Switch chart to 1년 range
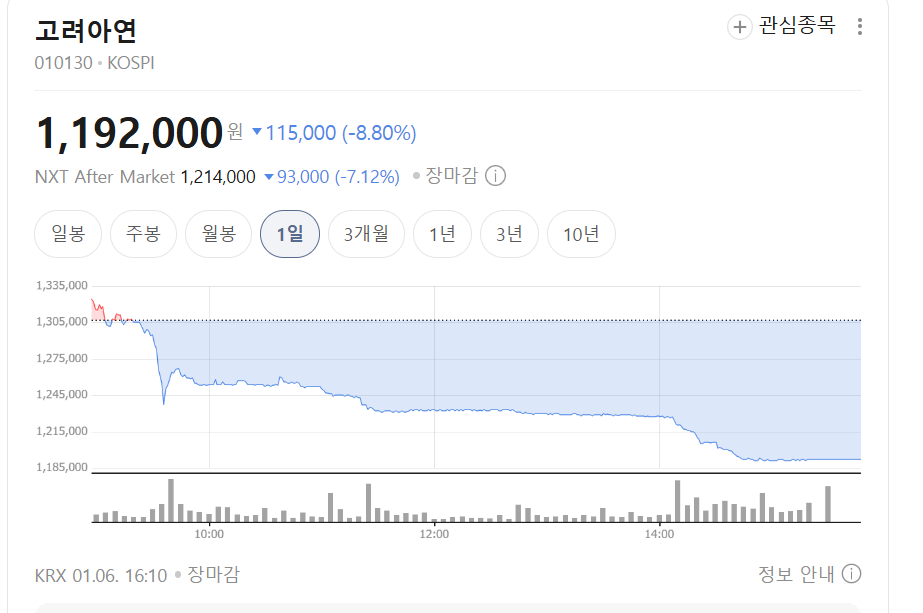Image resolution: width=923 pixels, height=613 pixels. click(x=442, y=234)
